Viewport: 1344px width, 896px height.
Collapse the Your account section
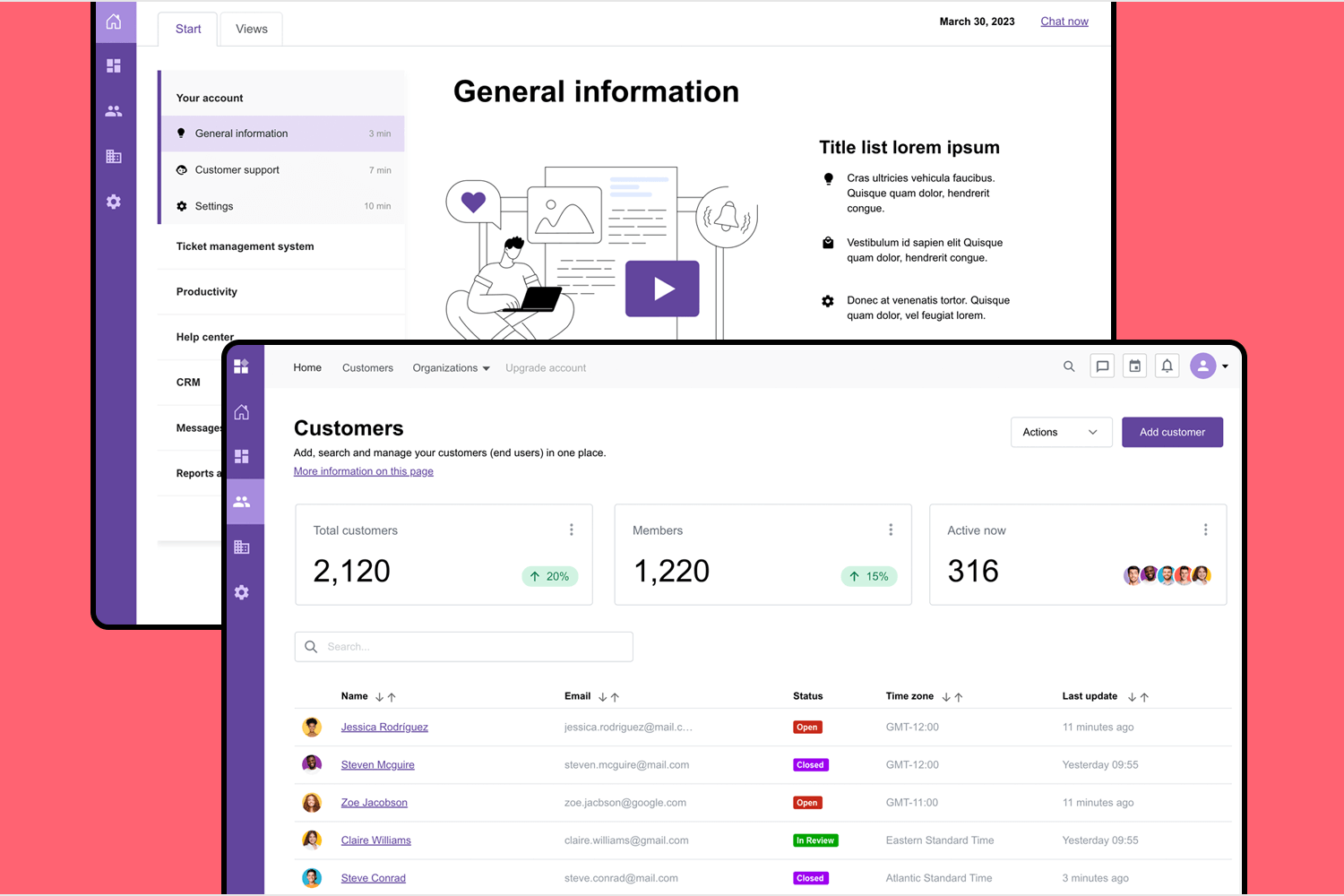281,98
